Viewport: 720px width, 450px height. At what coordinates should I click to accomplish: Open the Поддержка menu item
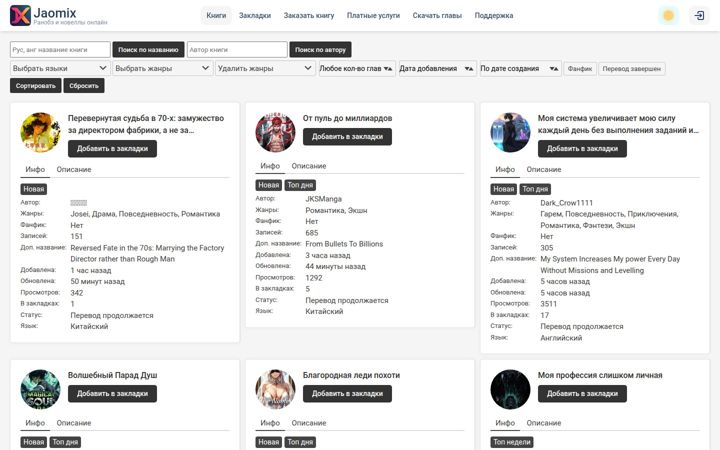[x=494, y=16]
